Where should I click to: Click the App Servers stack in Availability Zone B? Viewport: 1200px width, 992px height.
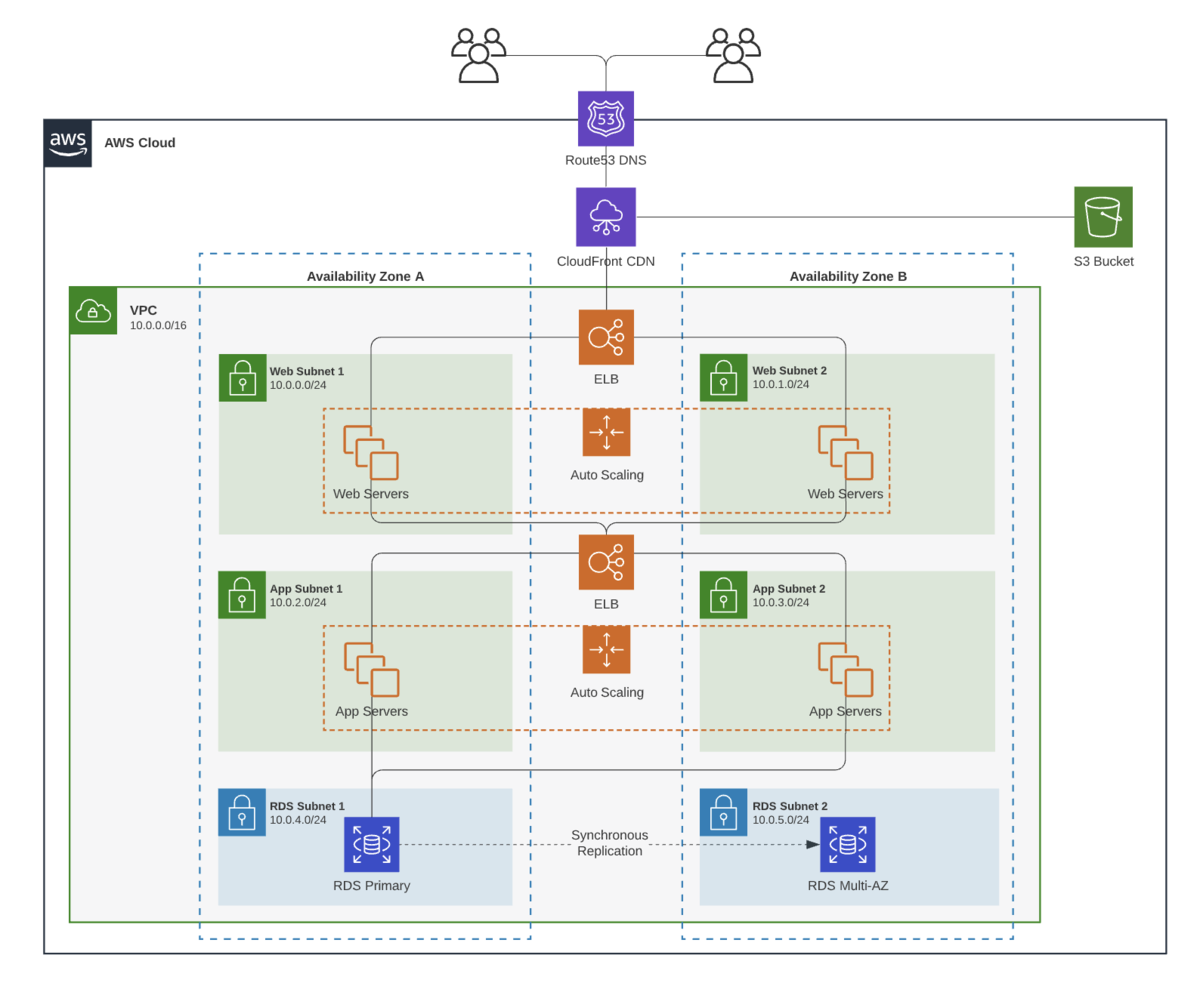[847, 670]
